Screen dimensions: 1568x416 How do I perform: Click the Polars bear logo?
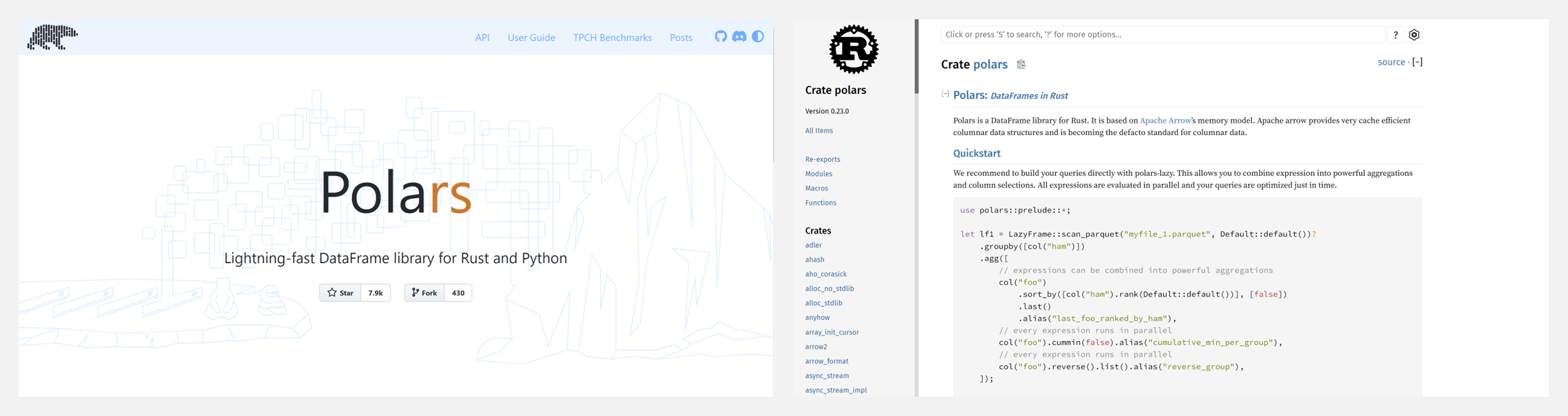tap(52, 37)
